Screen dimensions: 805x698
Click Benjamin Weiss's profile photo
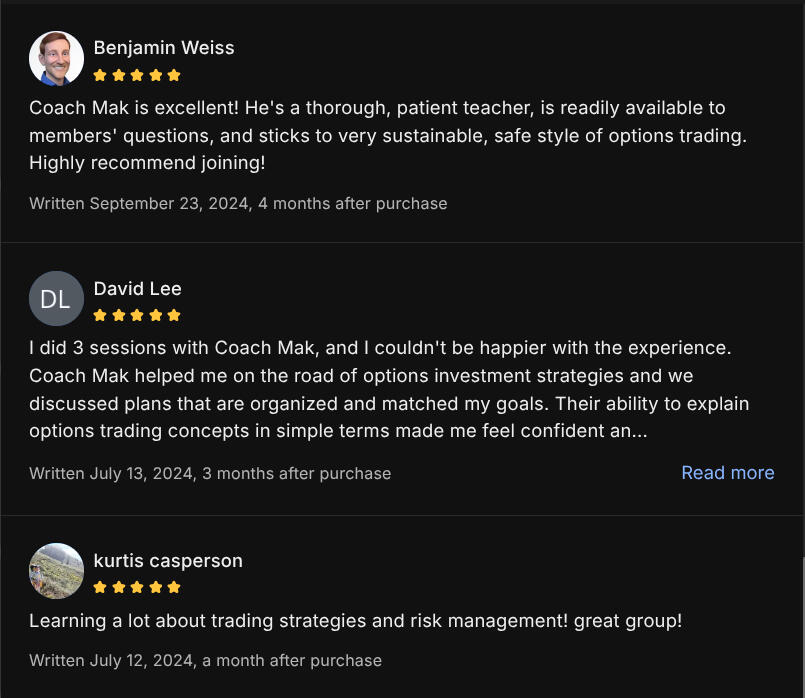pyautogui.click(x=56, y=58)
